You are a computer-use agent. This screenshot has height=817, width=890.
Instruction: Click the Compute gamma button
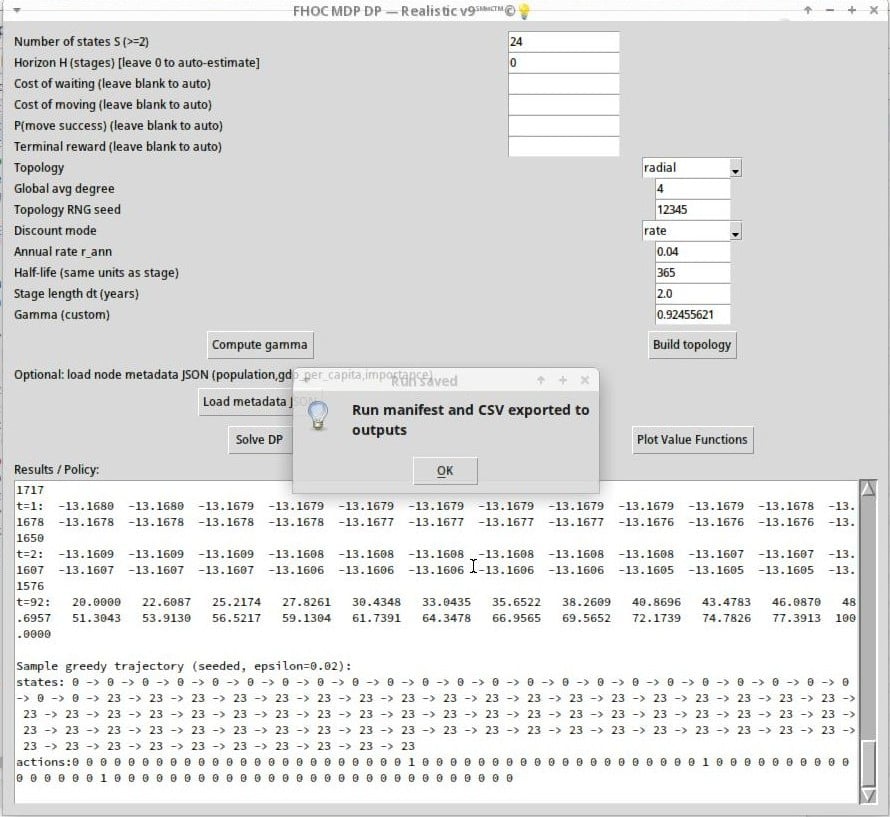pos(260,345)
